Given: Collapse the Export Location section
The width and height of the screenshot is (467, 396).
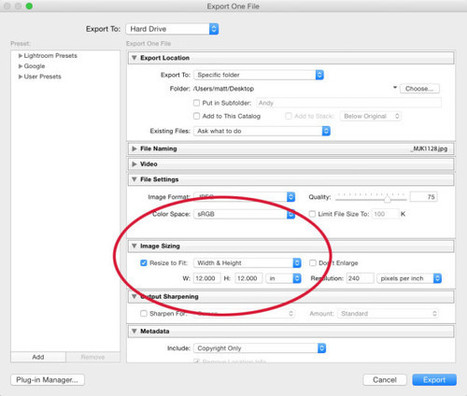Looking at the screenshot, I should pyautogui.click(x=134, y=58).
